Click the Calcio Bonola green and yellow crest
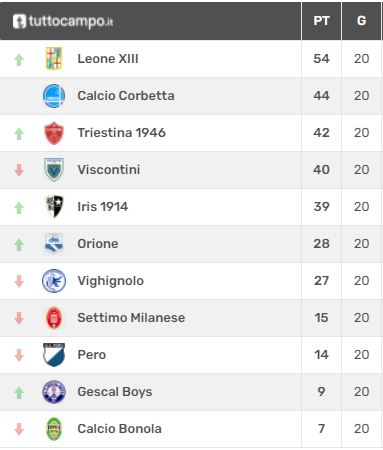Screen dimensions: 383x450 click(x=54, y=429)
